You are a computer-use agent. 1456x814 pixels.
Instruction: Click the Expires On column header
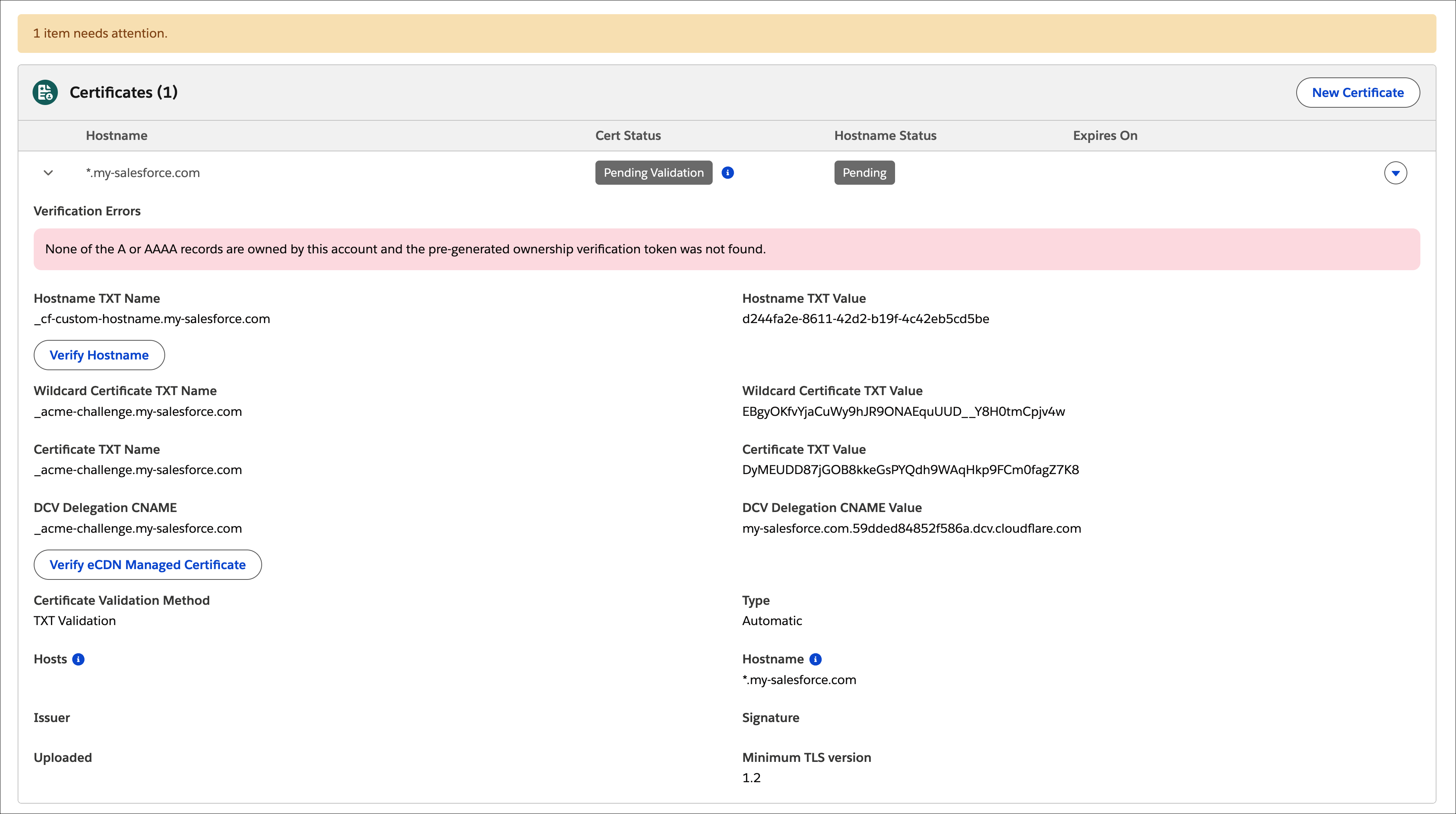(1105, 136)
